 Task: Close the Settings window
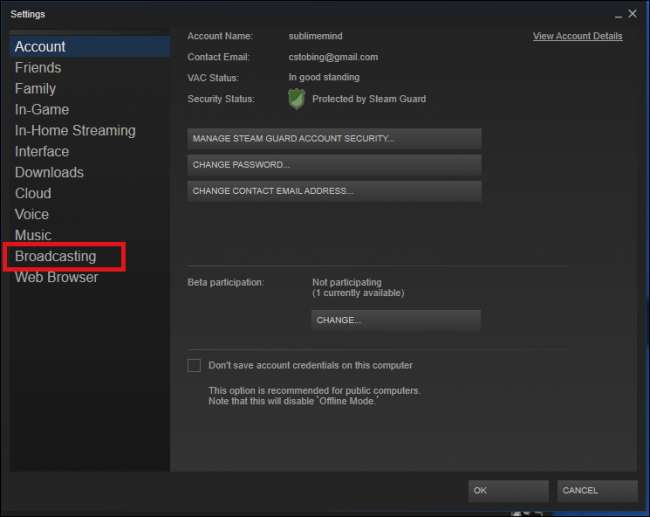click(x=633, y=14)
